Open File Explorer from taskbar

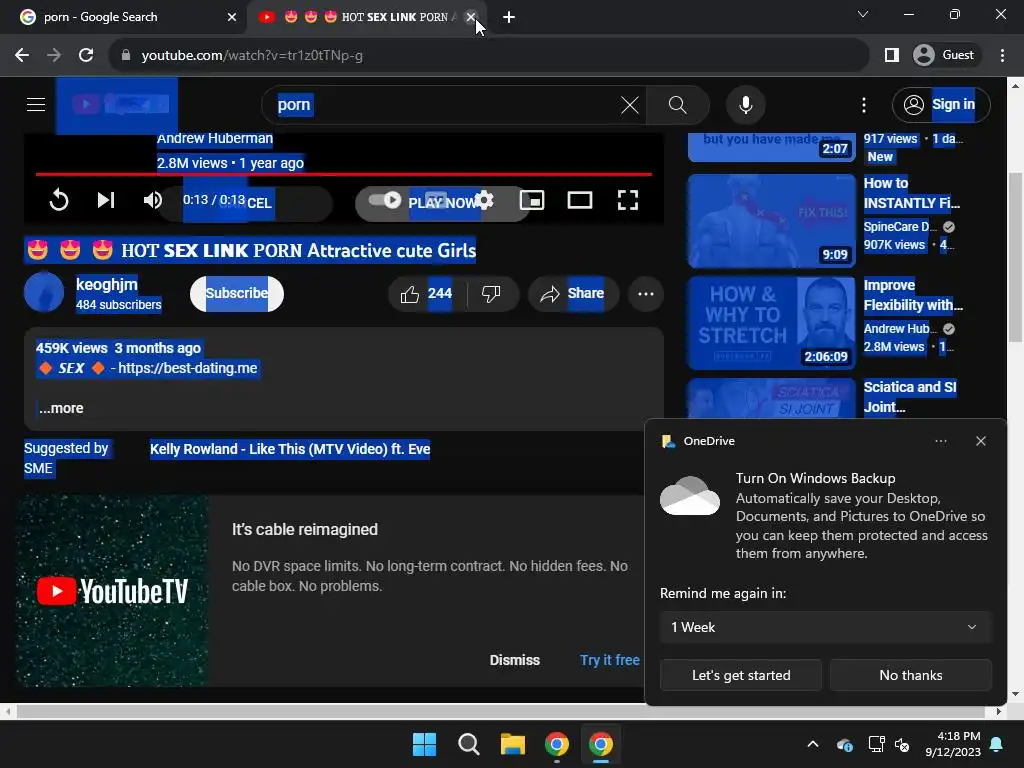pyautogui.click(x=513, y=744)
